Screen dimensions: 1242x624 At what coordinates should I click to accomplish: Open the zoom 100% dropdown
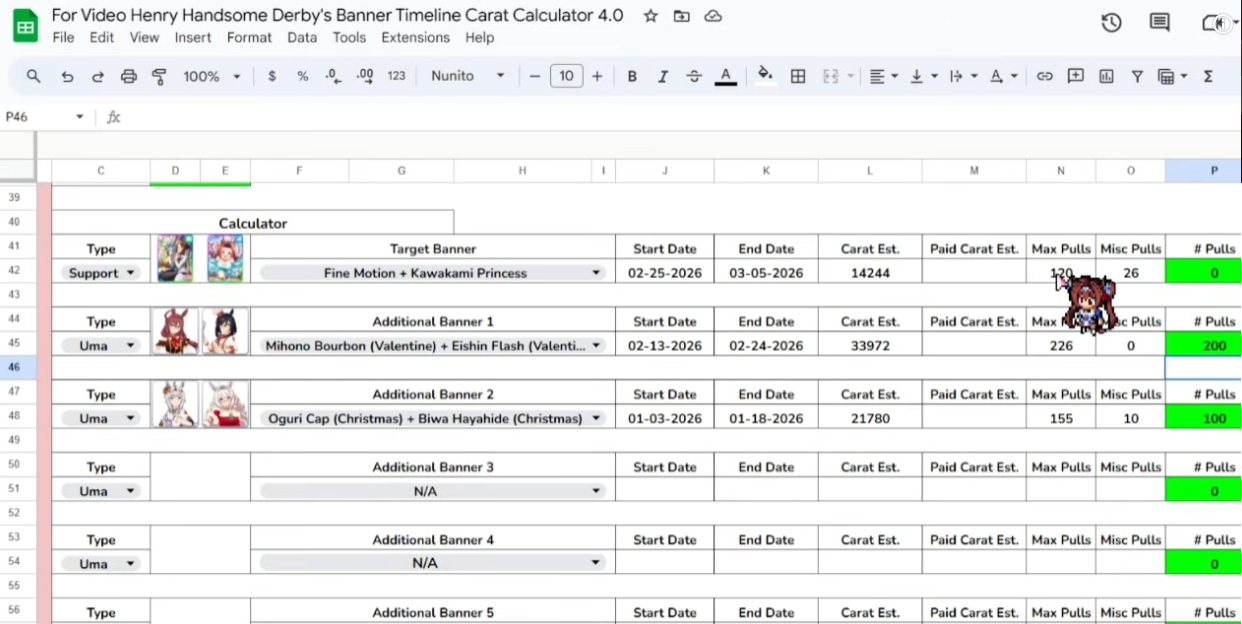[212, 76]
